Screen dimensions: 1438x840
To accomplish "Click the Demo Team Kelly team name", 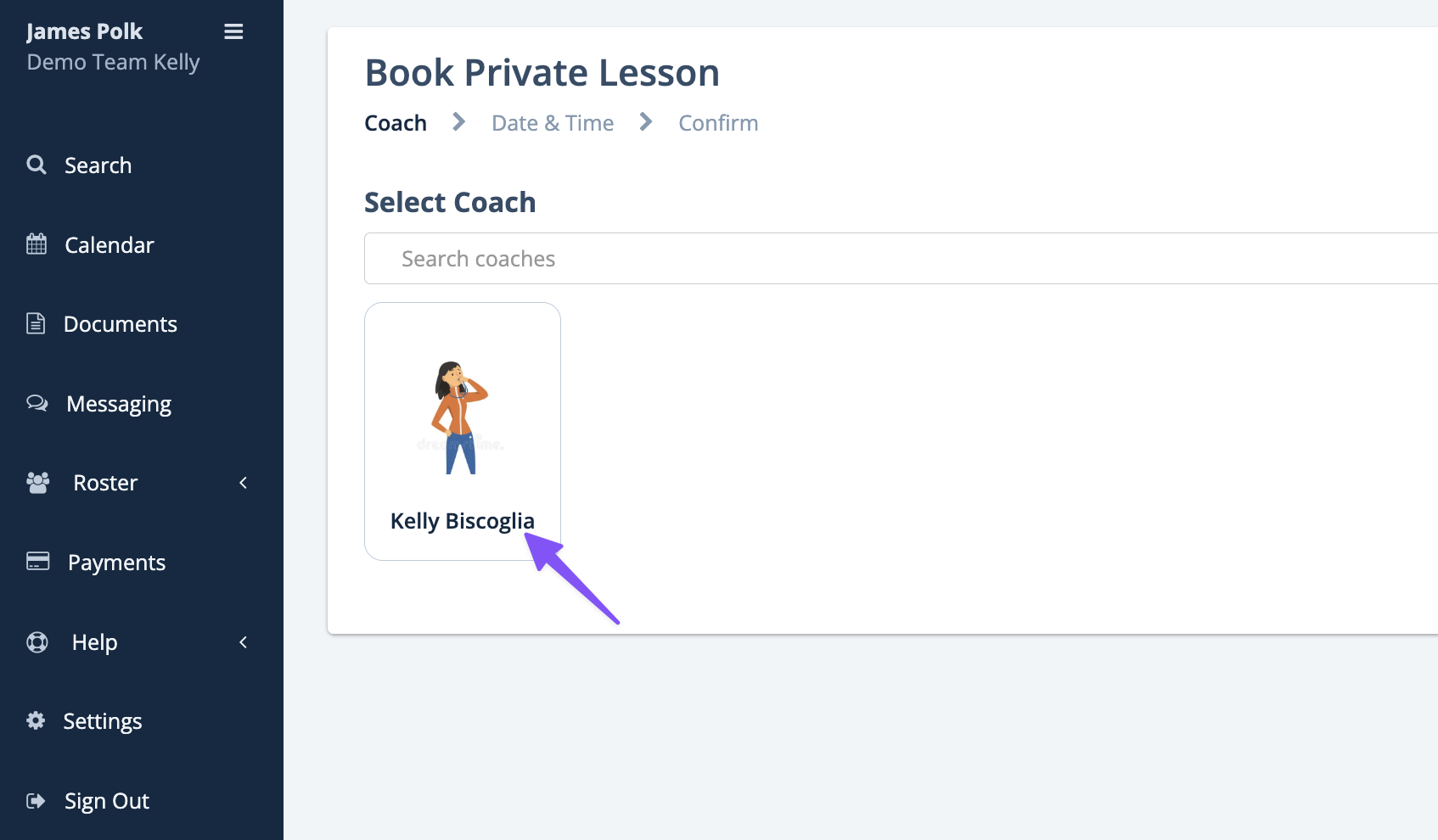I will click(114, 63).
